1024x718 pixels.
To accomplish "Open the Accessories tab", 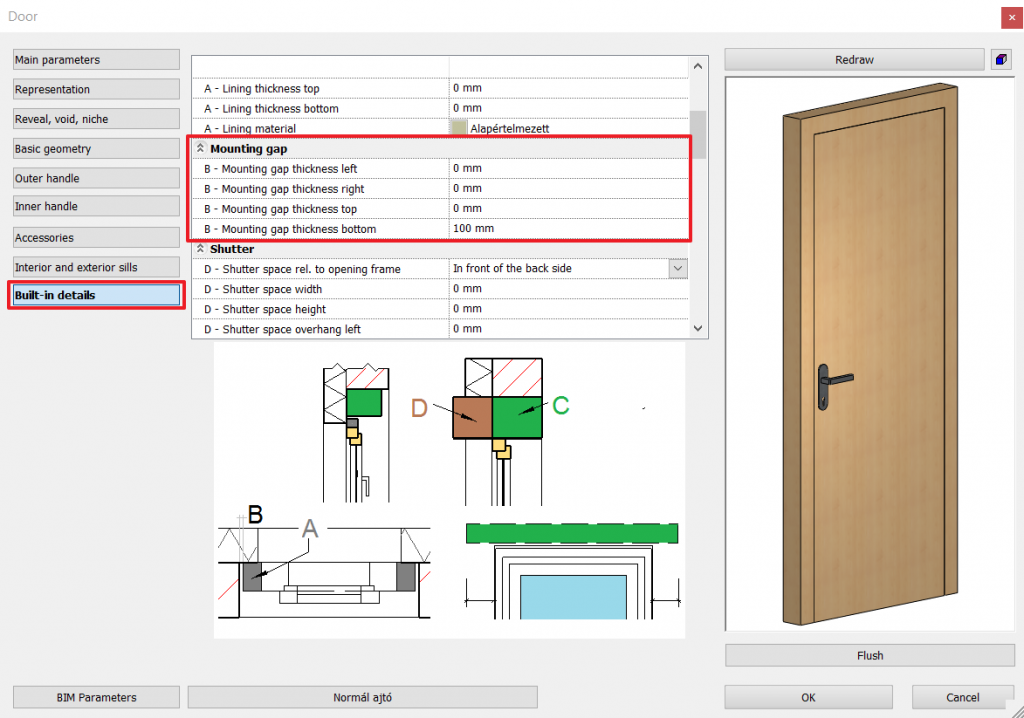I will click(96, 238).
